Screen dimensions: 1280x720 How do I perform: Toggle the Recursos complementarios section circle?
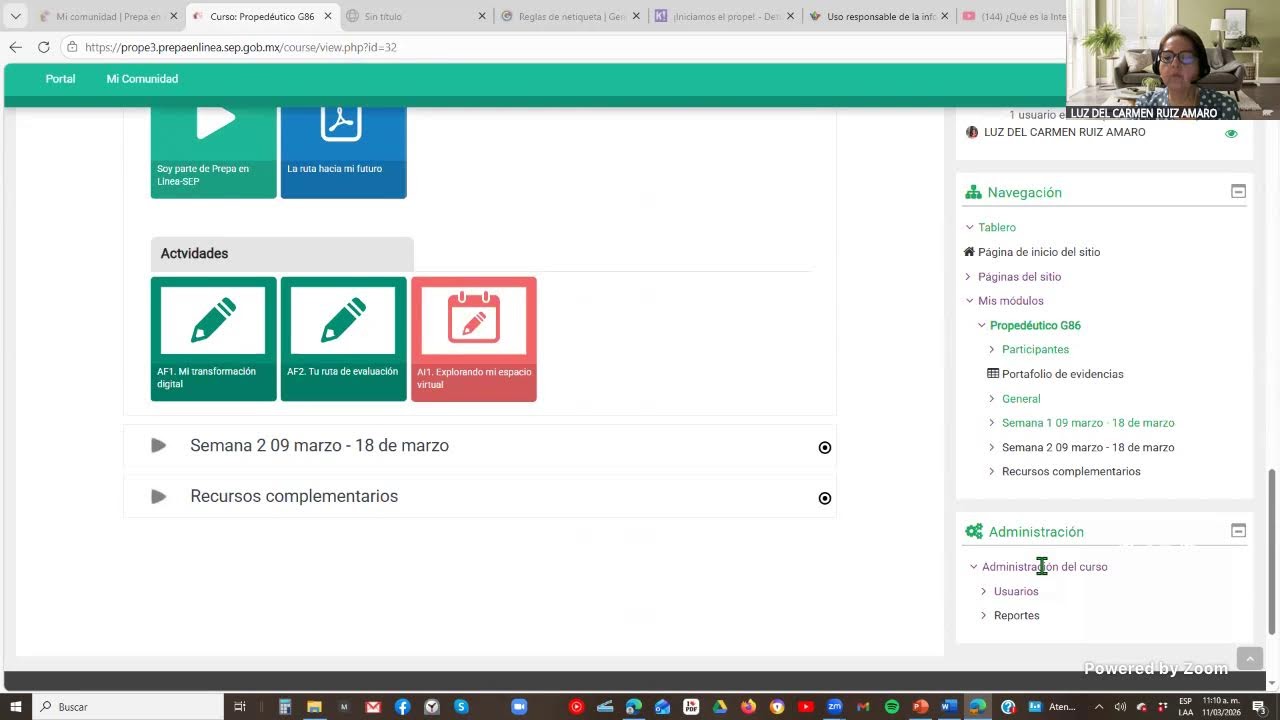coord(825,498)
